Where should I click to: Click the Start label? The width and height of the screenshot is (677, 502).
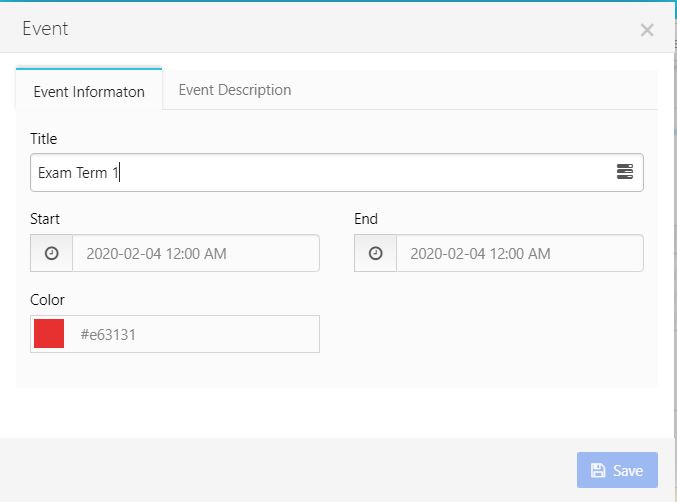(45, 219)
